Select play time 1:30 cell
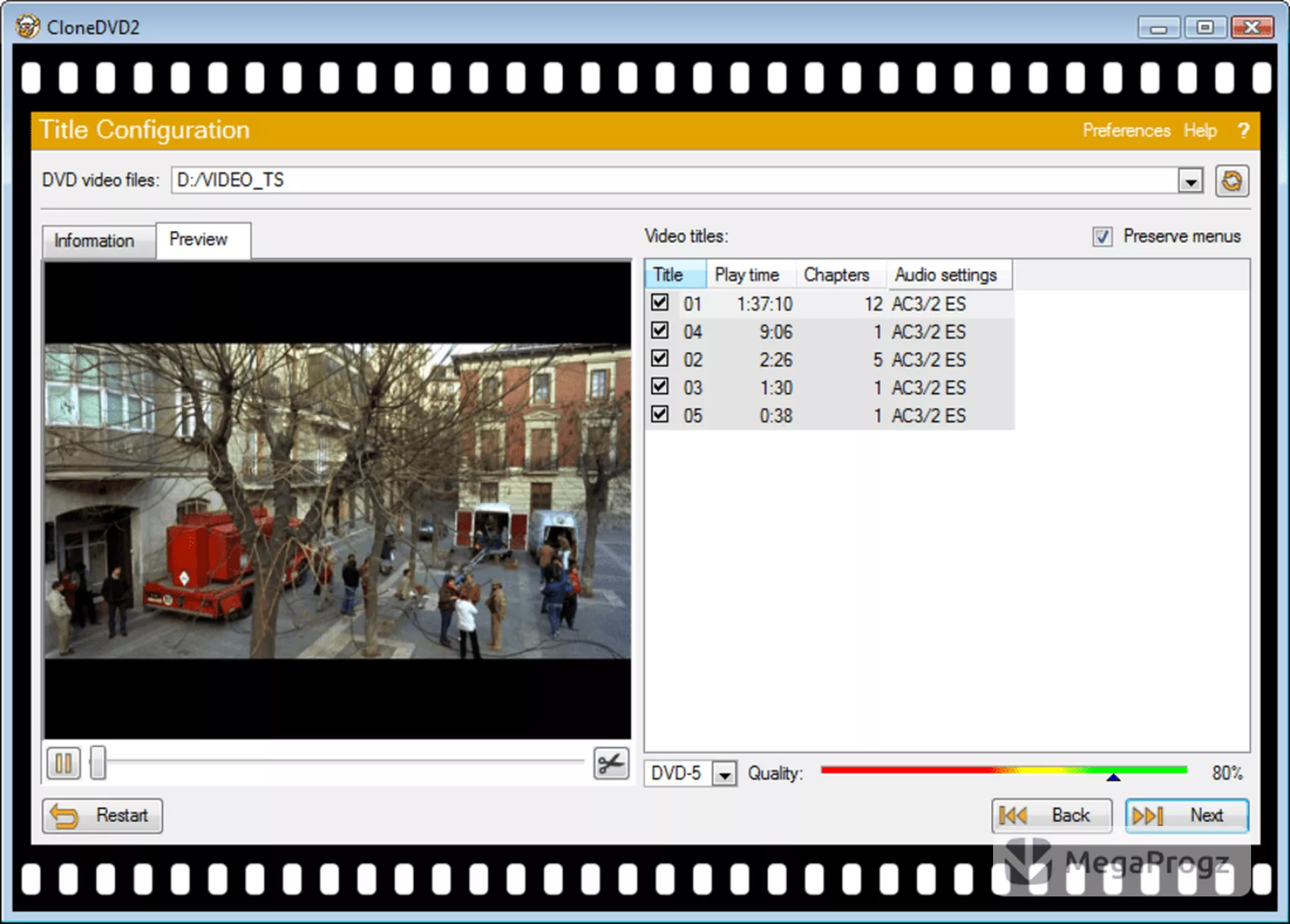Viewport: 1290px width, 924px height. (x=776, y=387)
